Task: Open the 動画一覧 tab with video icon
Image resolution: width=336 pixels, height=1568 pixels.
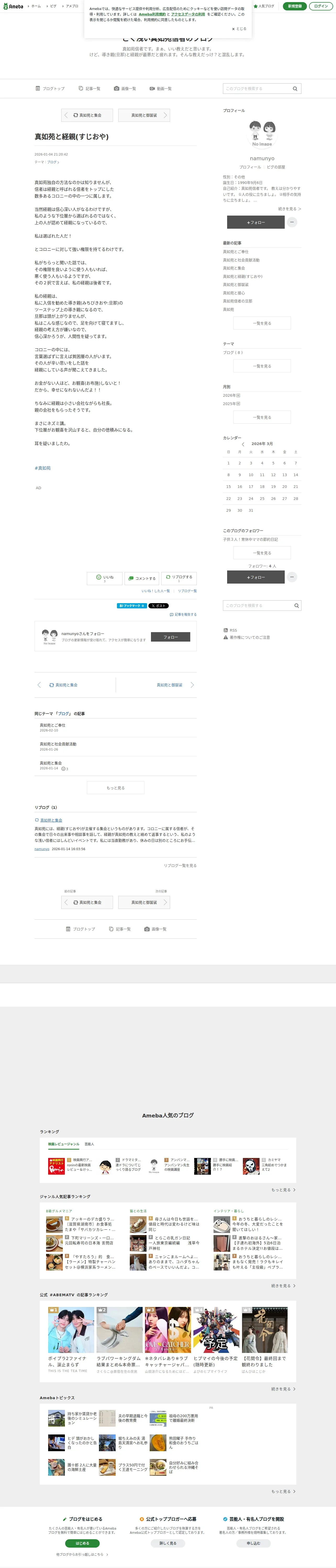Action: click(161, 88)
